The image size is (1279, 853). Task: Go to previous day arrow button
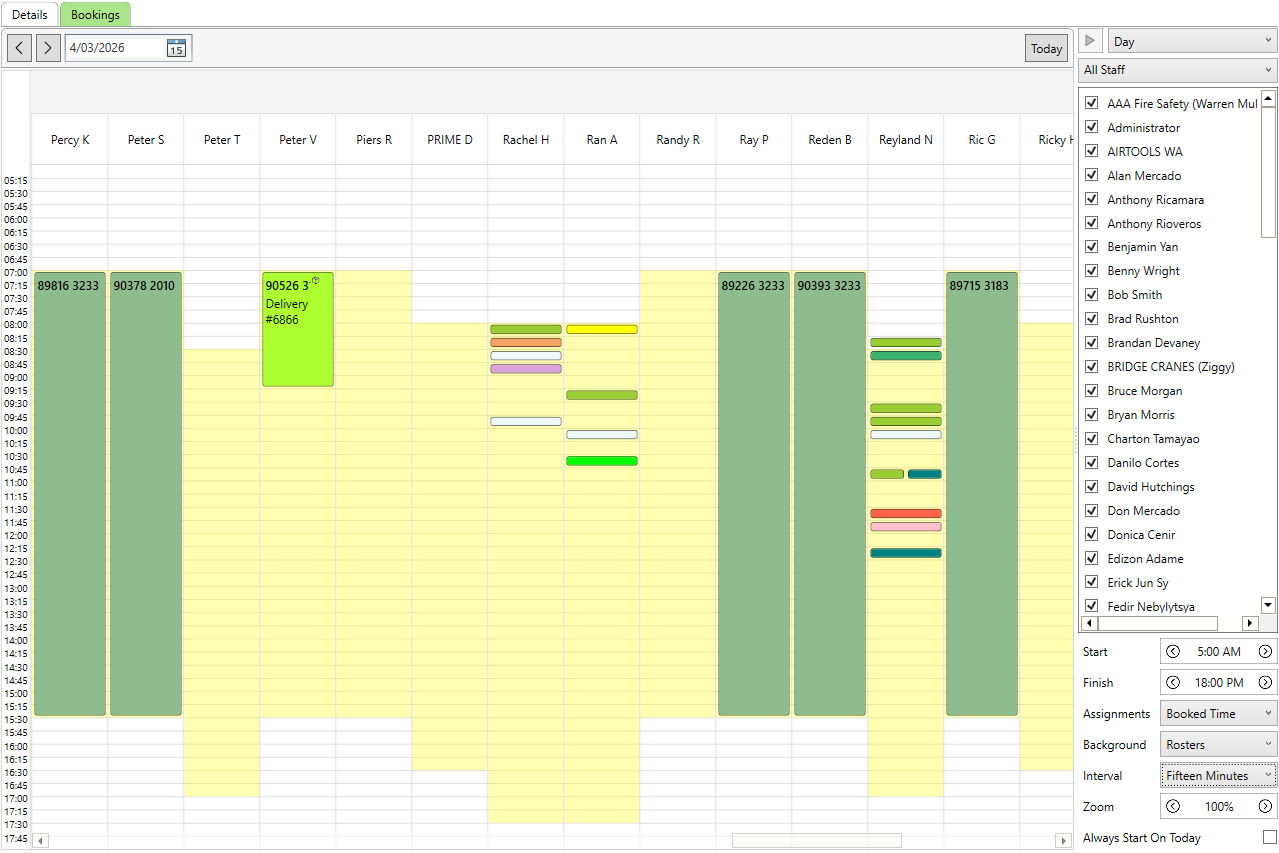tap(19, 48)
